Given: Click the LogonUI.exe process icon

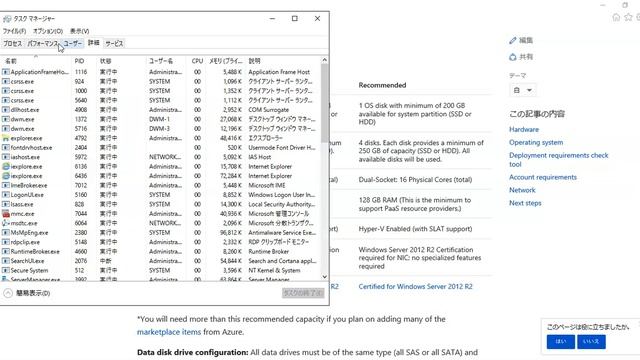Looking at the screenshot, I should click(6, 195).
